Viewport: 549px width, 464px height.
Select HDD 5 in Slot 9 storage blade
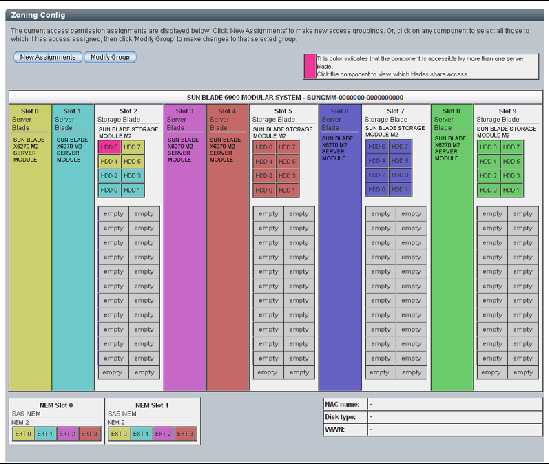click(512, 161)
